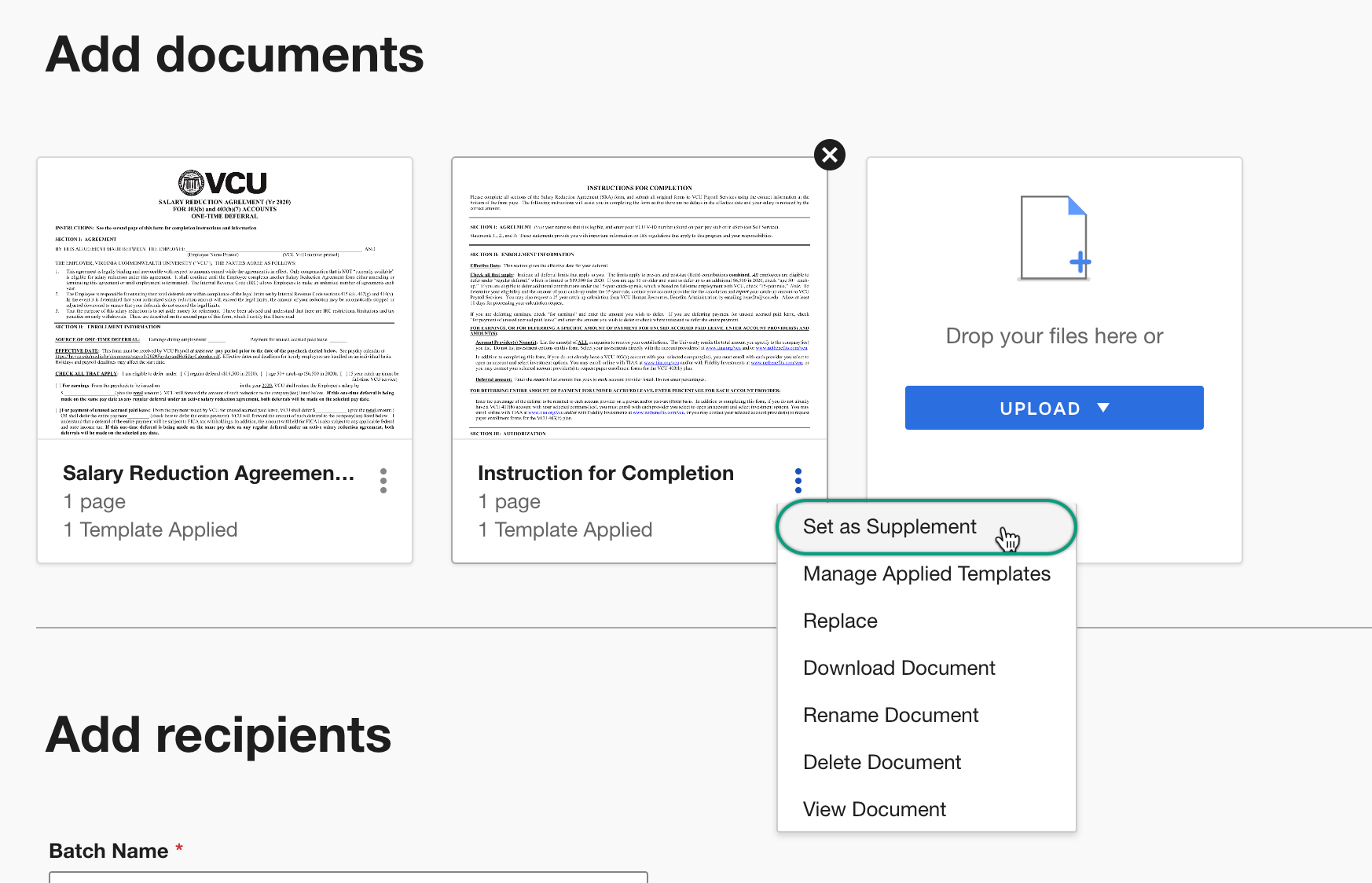This screenshot has width=1372, height=883.
Task: Click 'Drop your files here or' text
Action: pyautogui.click(x=1055, y=336)
